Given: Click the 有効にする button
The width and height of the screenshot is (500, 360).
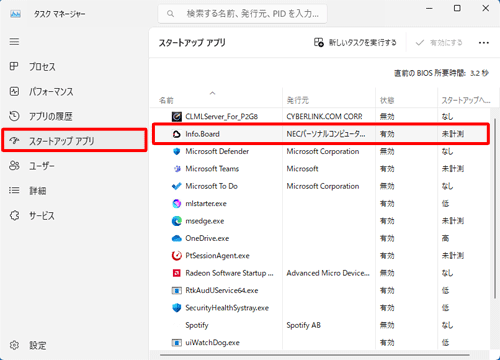Looking at the screenshot, I should [x=439, y=43].
